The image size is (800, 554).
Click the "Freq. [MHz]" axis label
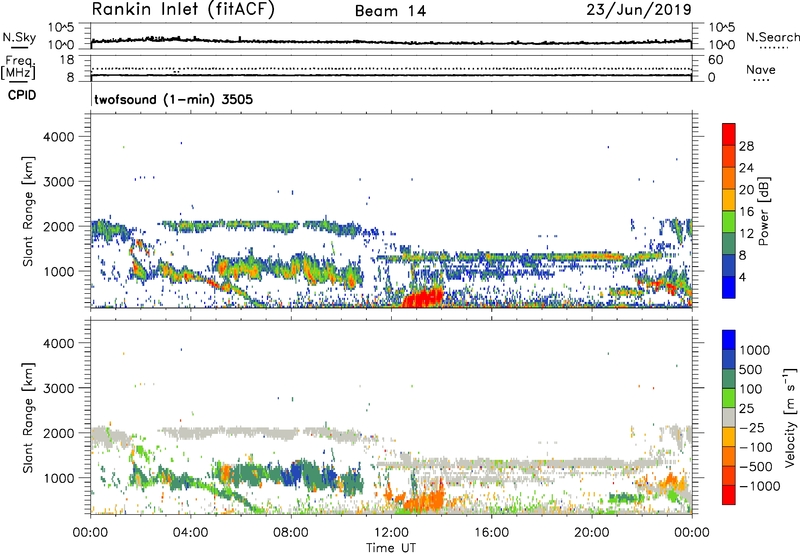click(18, 67)
